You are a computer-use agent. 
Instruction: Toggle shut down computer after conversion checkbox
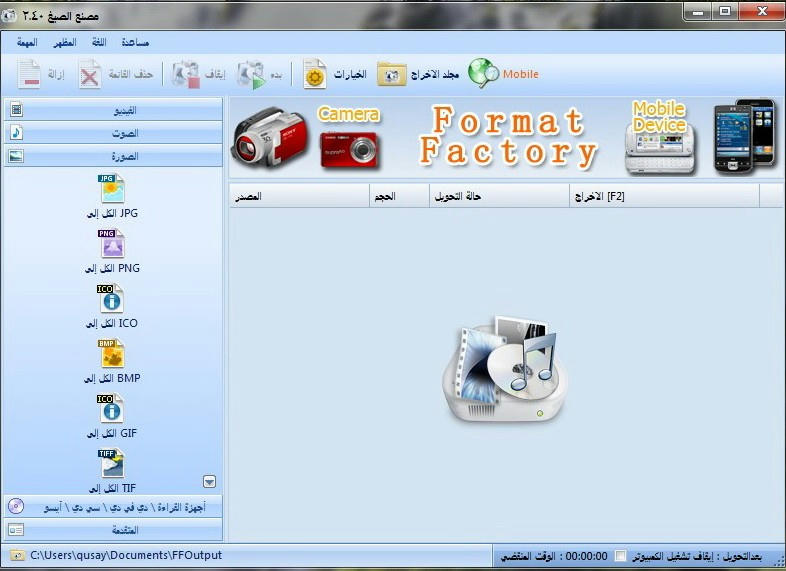click(x=621, y=556)
